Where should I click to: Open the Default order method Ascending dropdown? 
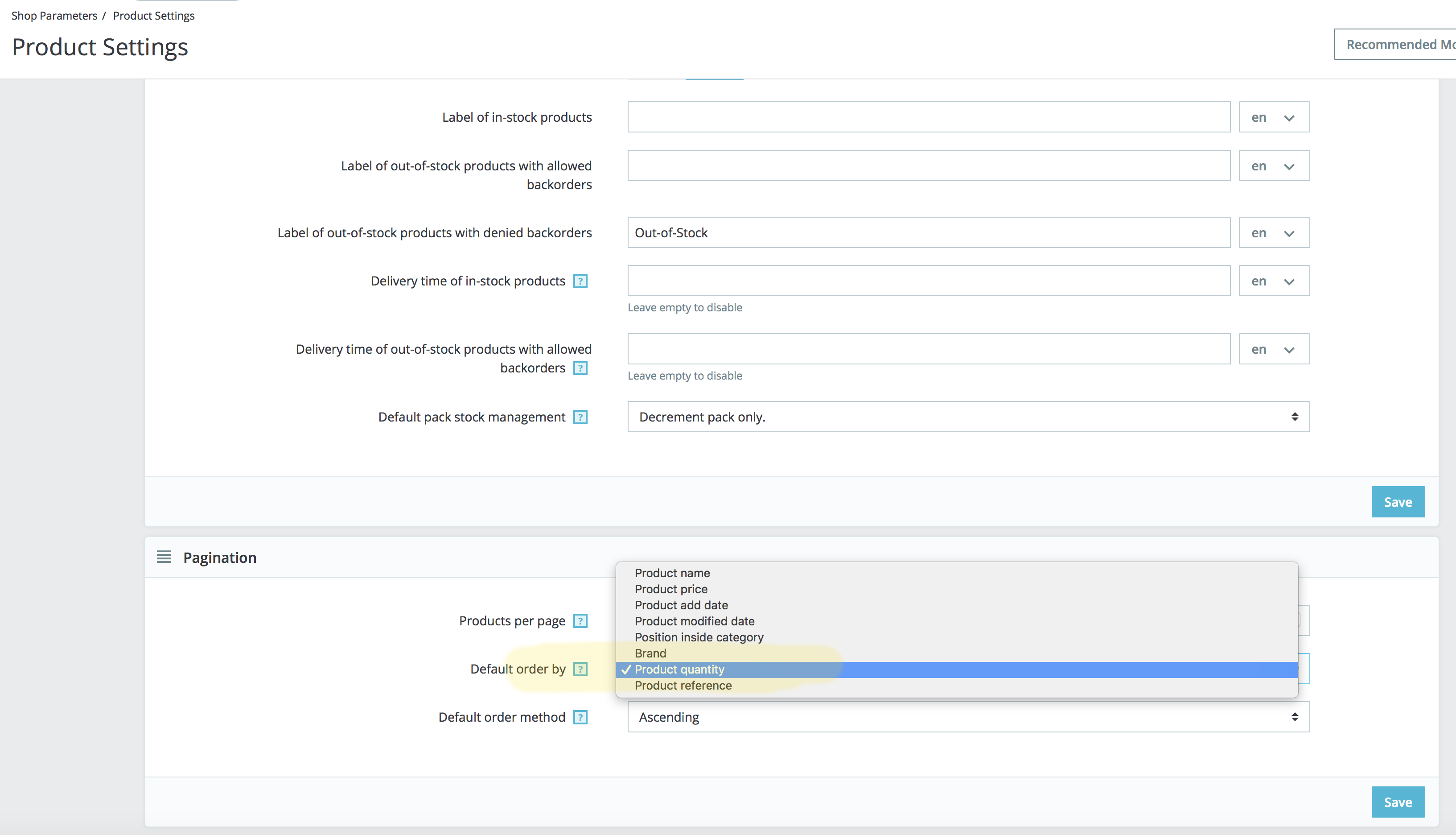point(968,717)
